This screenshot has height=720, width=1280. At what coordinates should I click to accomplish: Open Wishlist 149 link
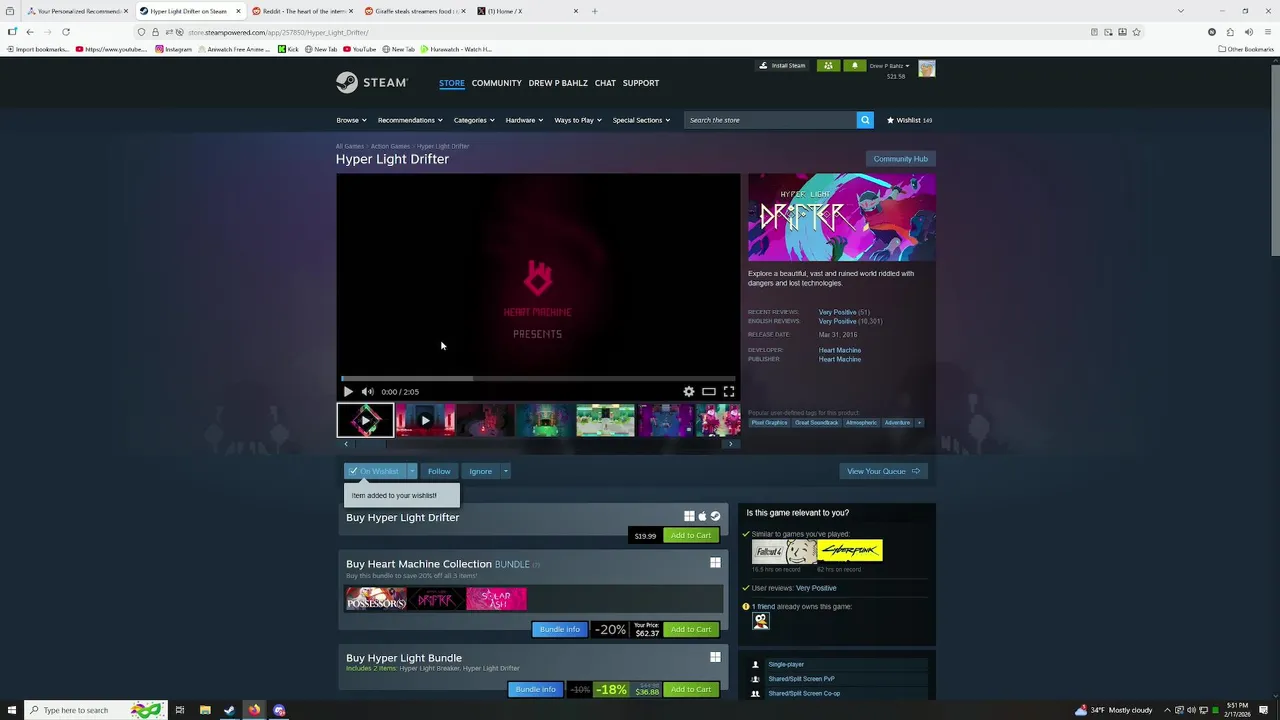pyautogui.click(x=909, y=120)
